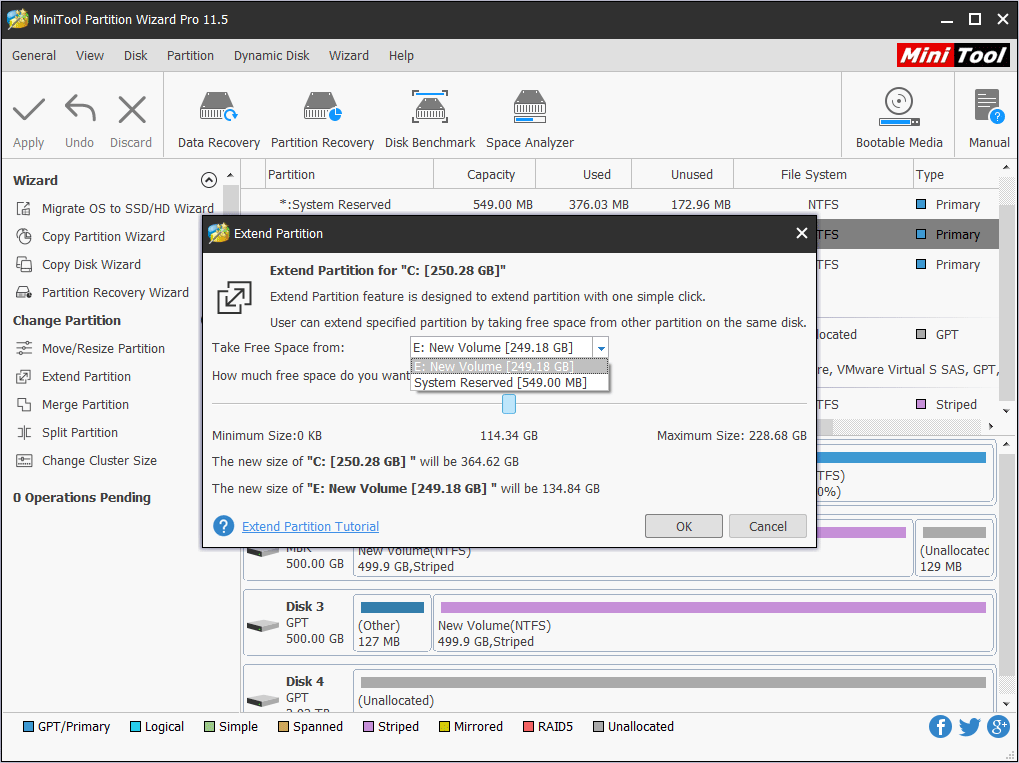Collapse the Wizard section chevron
1019x763 pixels.
click(x=209, y=180)
